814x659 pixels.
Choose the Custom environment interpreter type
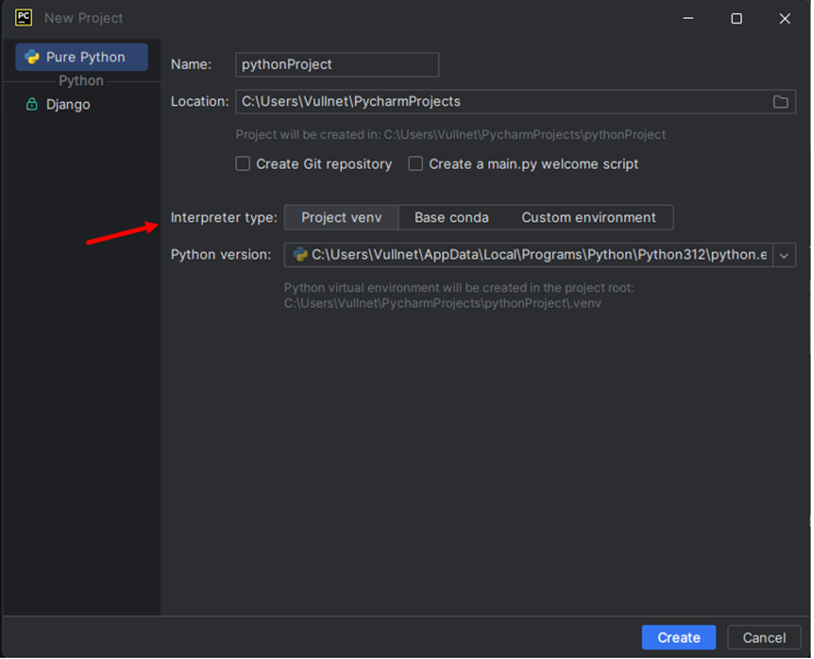click(588, 217)
